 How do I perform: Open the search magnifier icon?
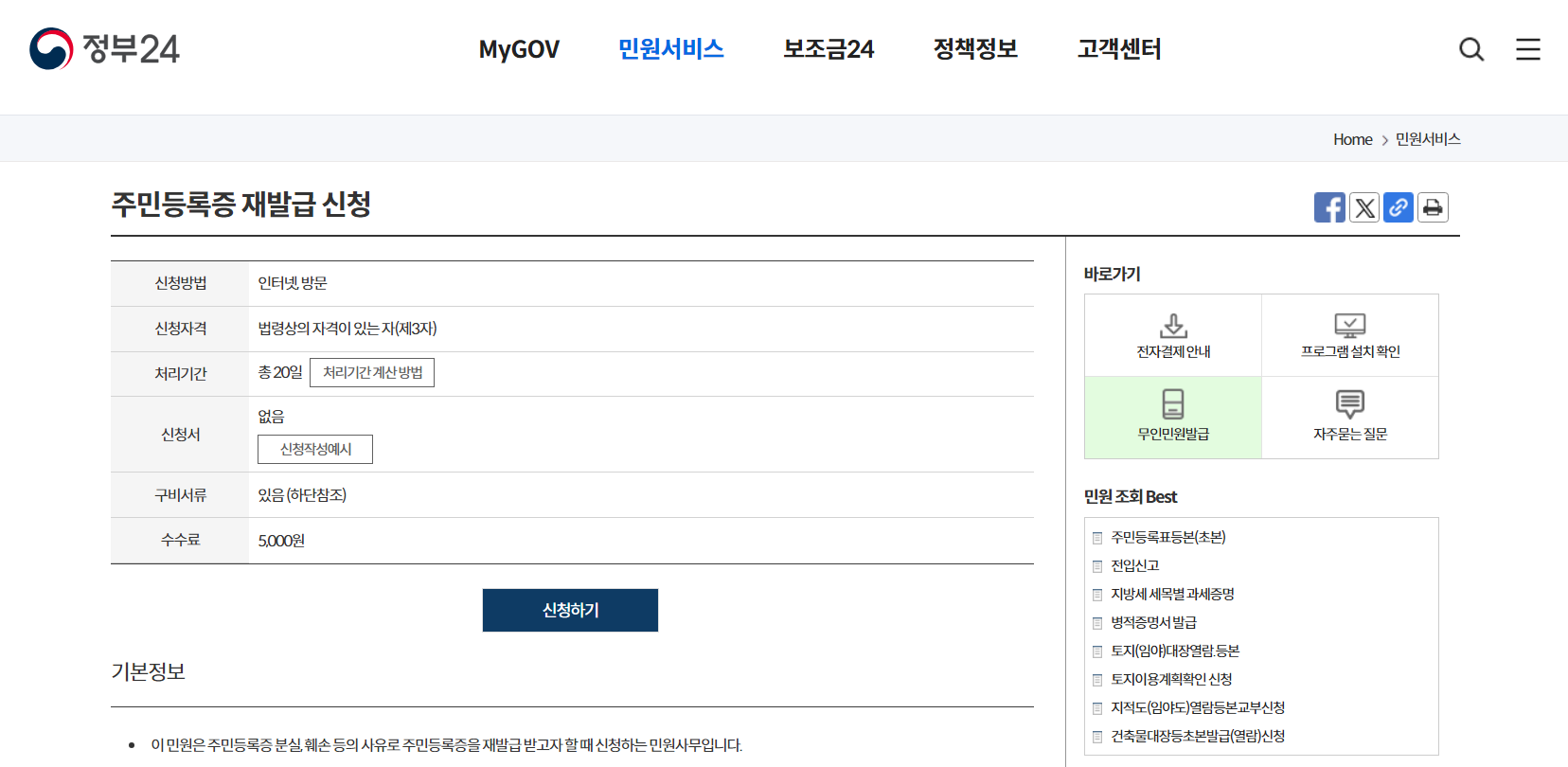tap(1471, 49)
